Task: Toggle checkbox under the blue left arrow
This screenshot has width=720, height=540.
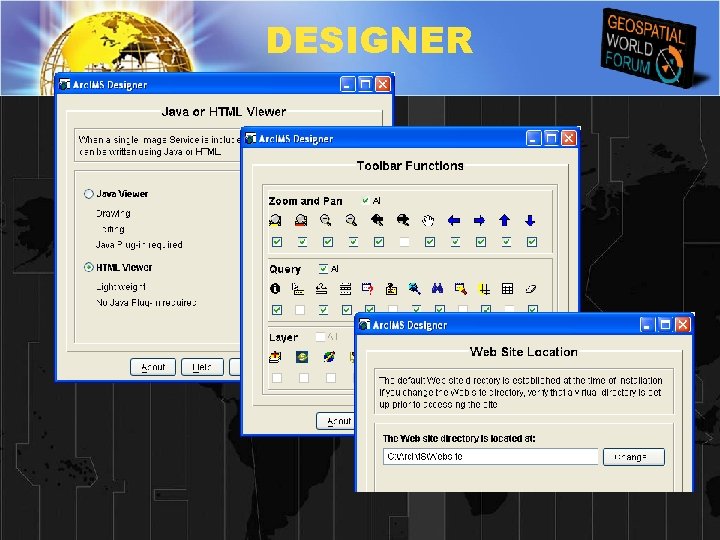Action: [455, 242]
